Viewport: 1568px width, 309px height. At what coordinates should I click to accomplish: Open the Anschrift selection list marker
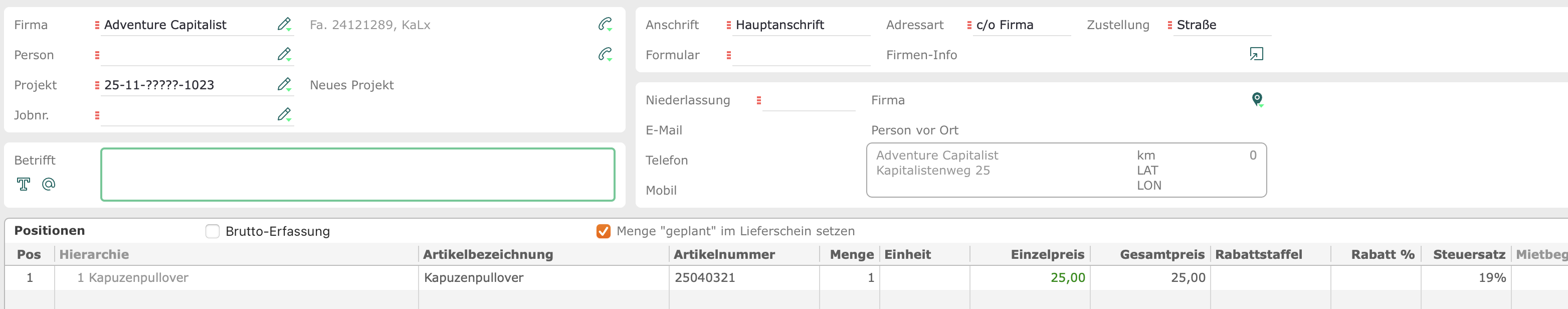click(729, 25)
